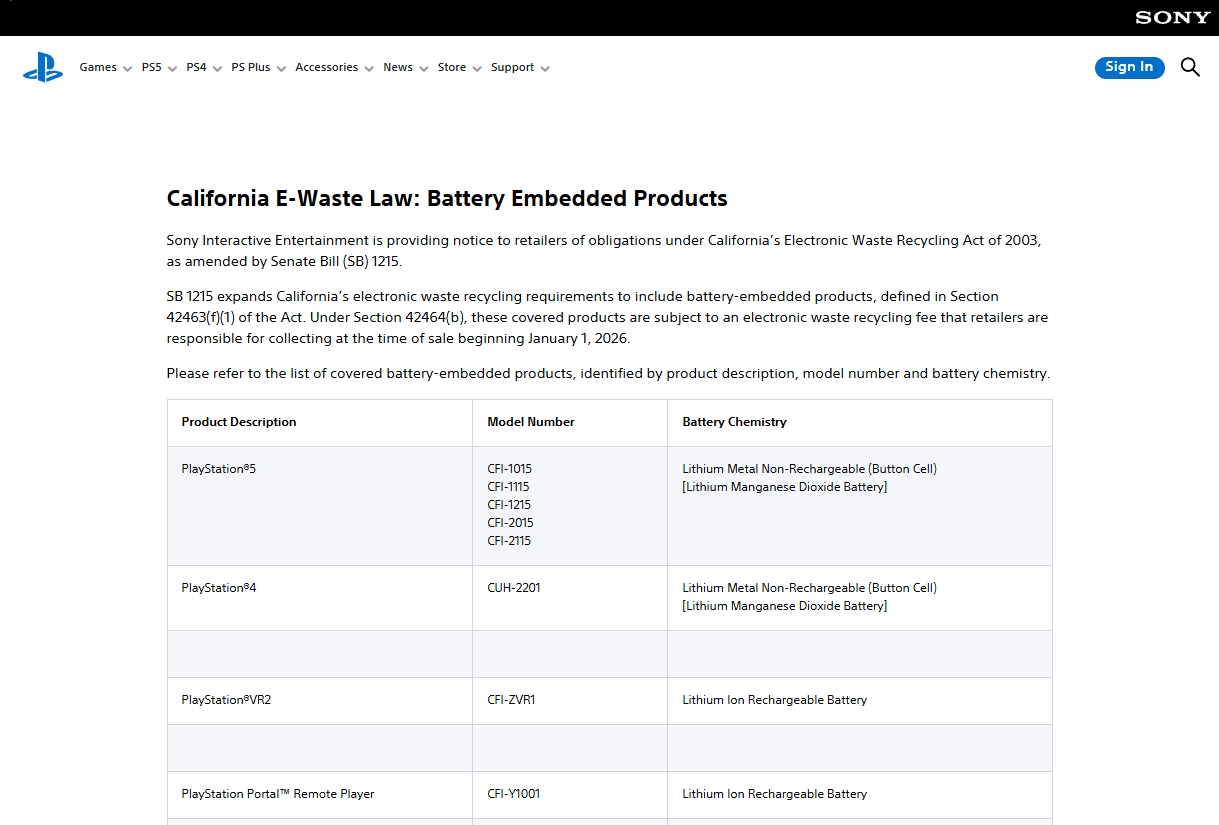Click the dropdown arrow next to Store

click(x=477, y=69)
